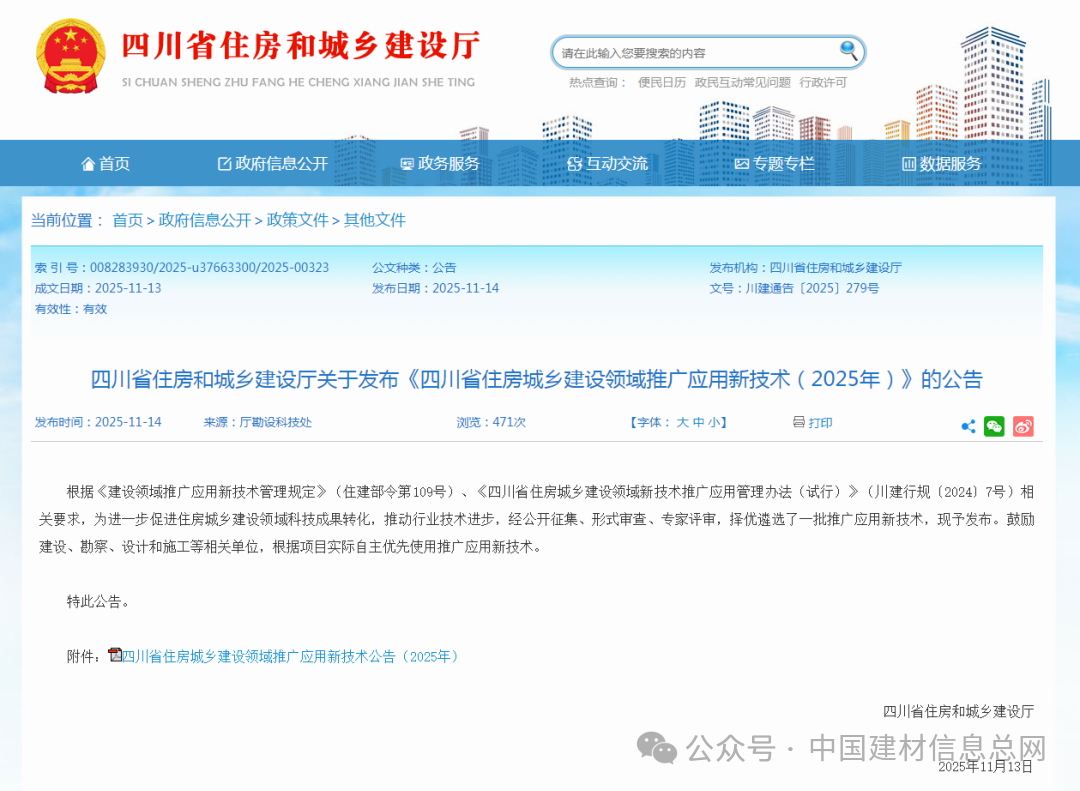Open the PDF attachment icon
1080x791 pixels.
115,655
